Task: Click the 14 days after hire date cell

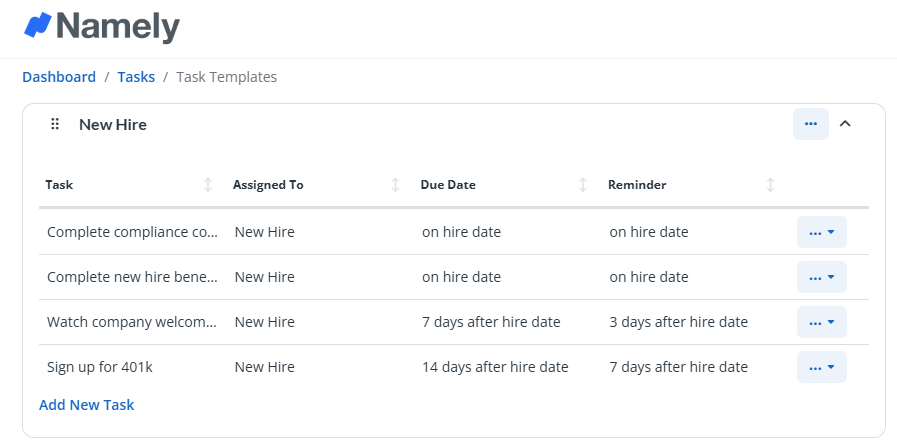Action: 495,367
